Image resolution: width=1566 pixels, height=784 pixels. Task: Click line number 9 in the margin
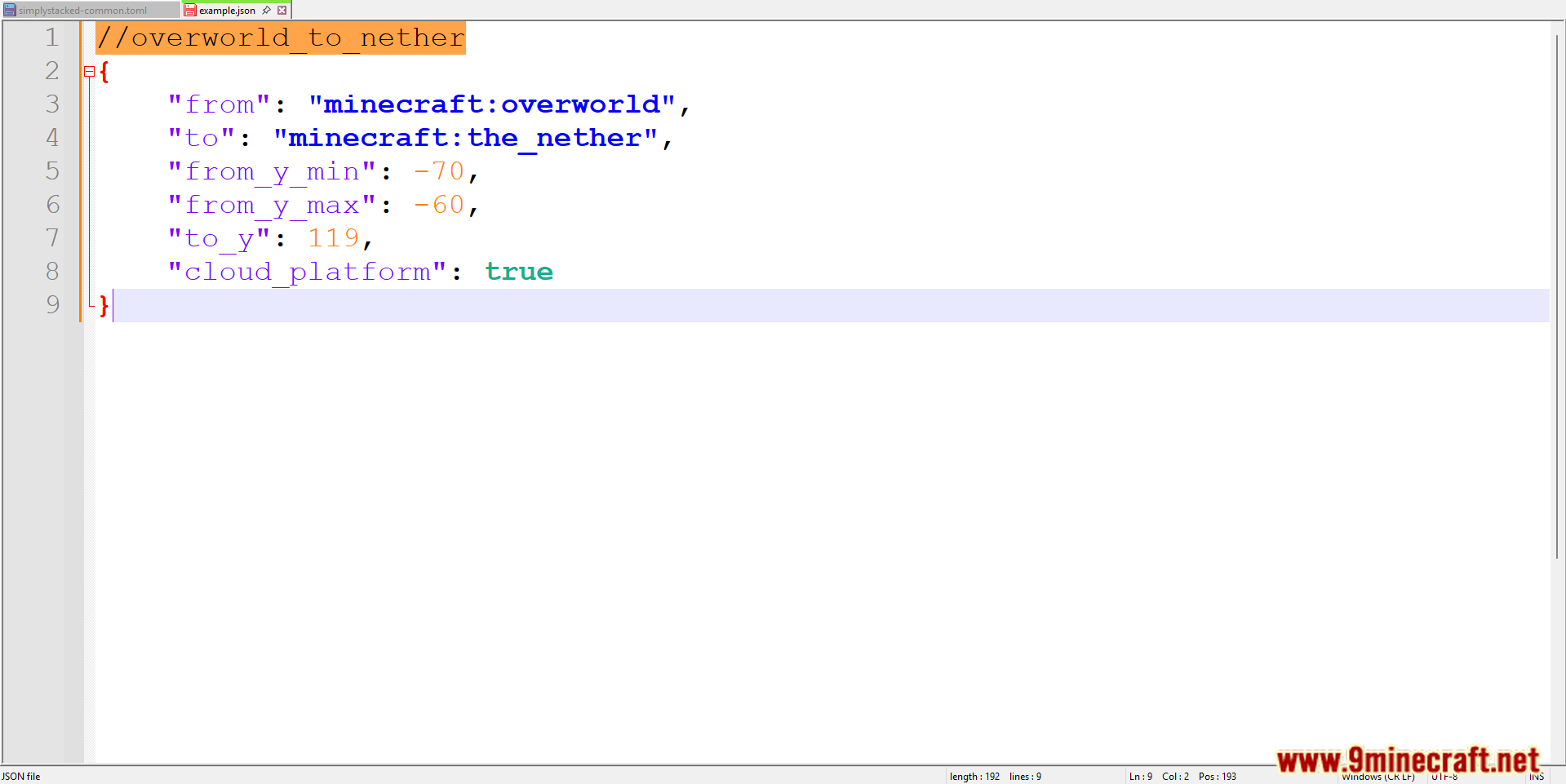pyautogui.click(x=51, y=305)
